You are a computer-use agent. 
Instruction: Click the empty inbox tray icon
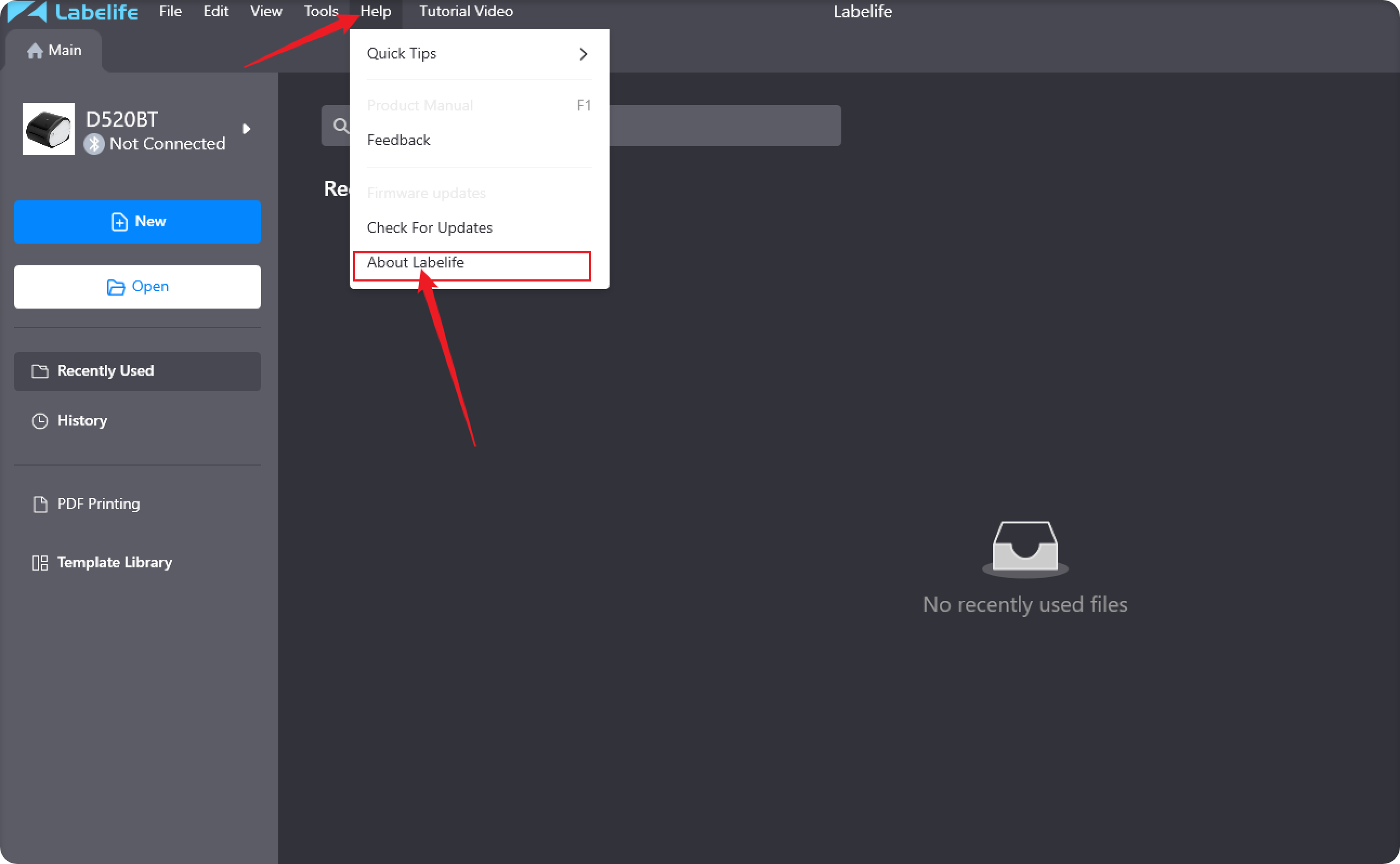1025,549
